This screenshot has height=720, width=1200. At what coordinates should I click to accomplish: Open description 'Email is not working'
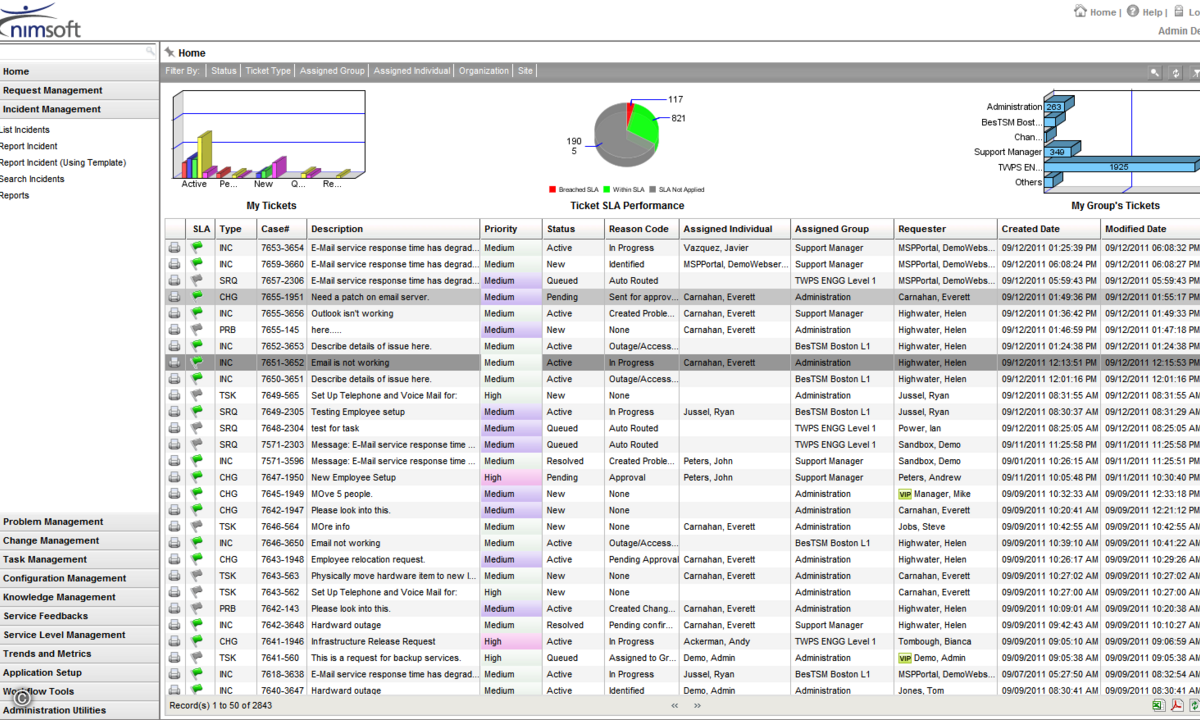coord(350,363)
